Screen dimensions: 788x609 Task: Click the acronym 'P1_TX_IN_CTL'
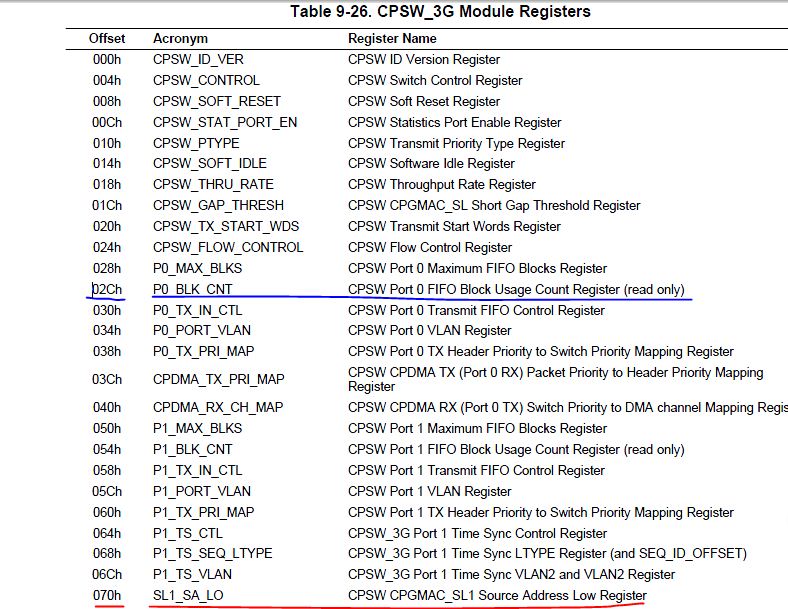pyautogui.click(x=197, y=471)
